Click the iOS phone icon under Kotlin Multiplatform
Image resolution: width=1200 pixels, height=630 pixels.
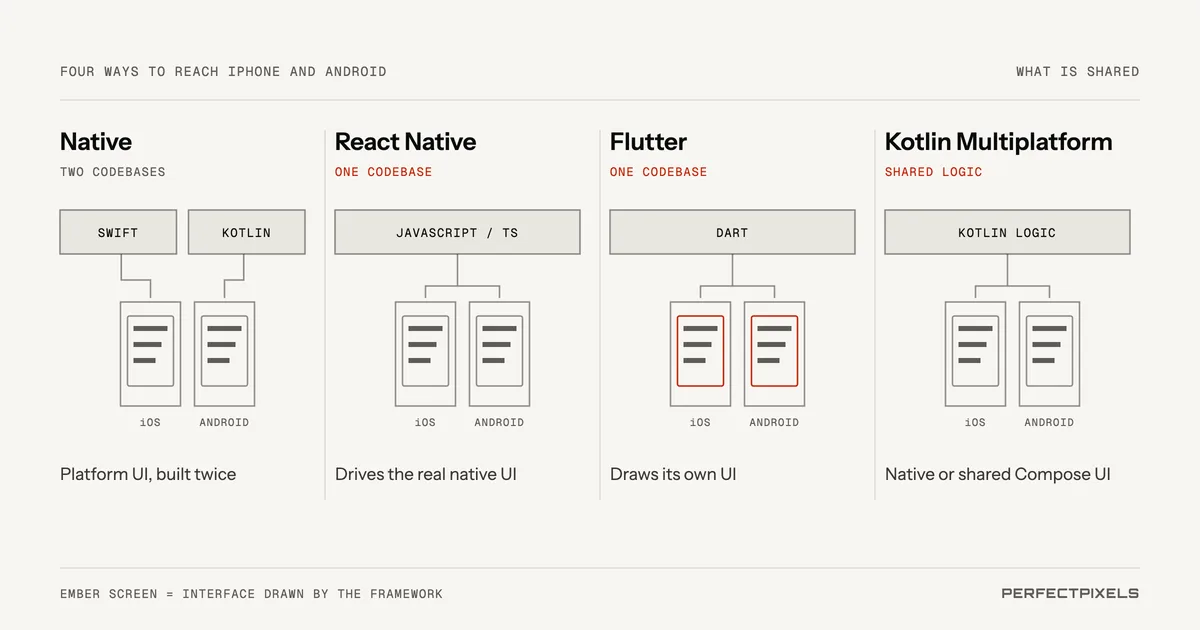point(975,354)
